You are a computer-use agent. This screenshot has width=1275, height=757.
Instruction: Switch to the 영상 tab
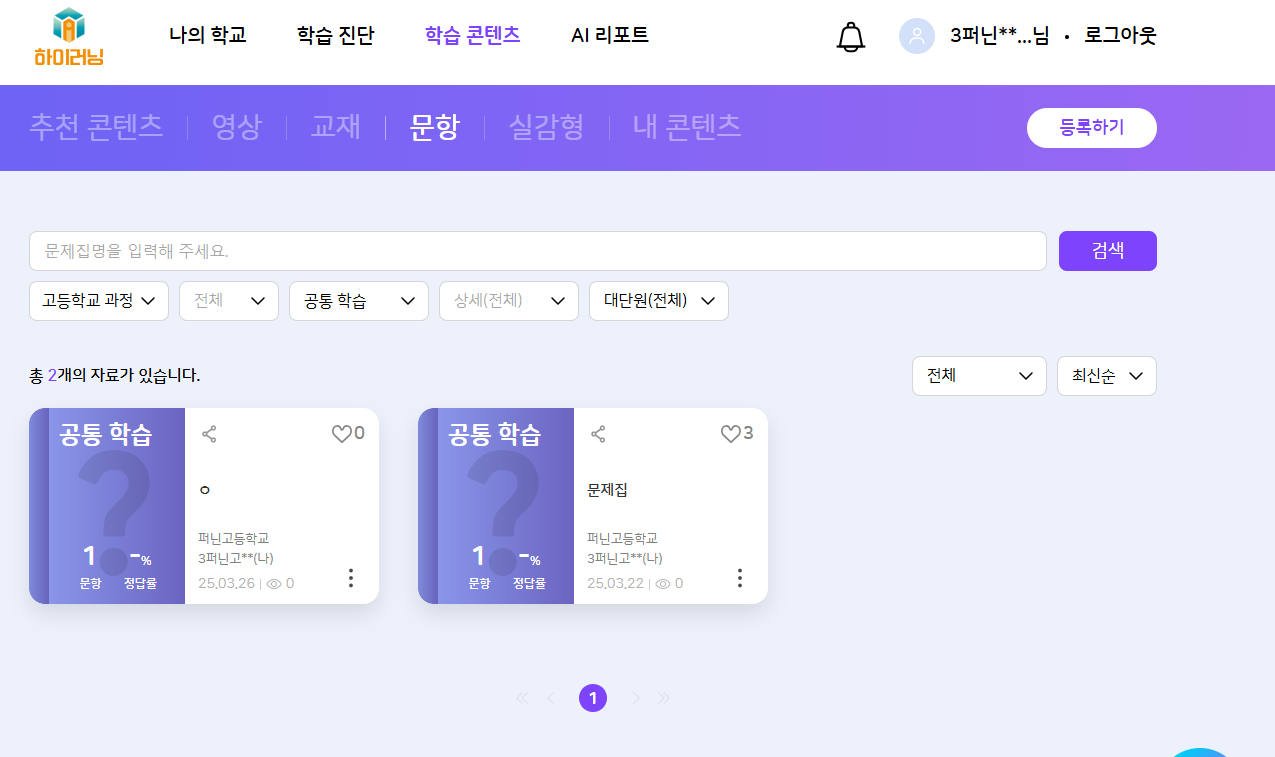point(236,127)
